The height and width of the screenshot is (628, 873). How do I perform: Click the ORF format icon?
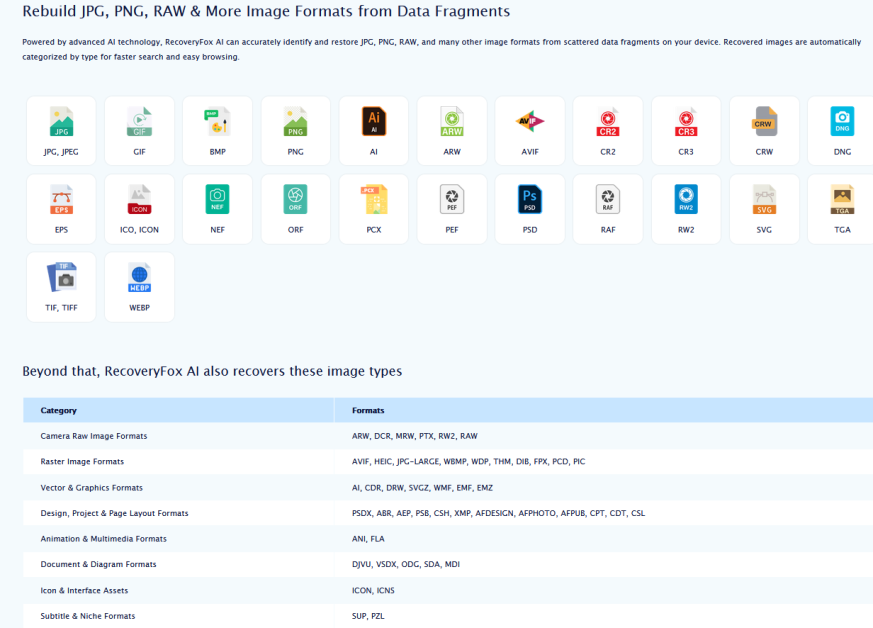point(296,199)
